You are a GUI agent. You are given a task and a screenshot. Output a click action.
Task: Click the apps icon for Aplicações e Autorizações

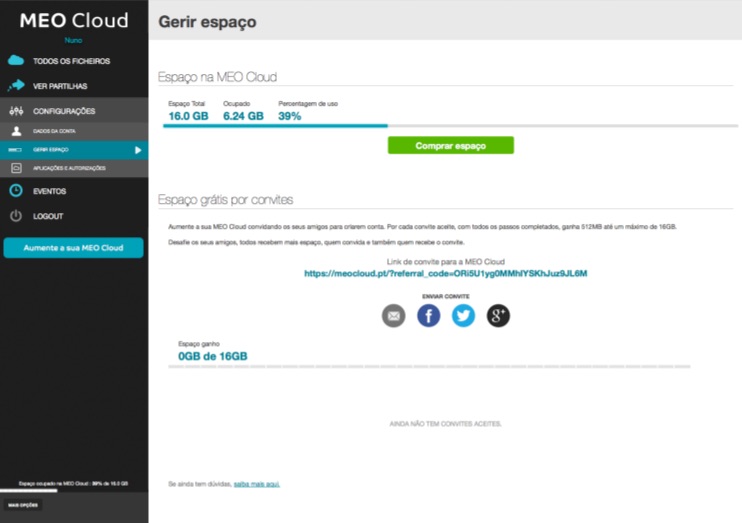pyautogui.click(x=16, y=168)
